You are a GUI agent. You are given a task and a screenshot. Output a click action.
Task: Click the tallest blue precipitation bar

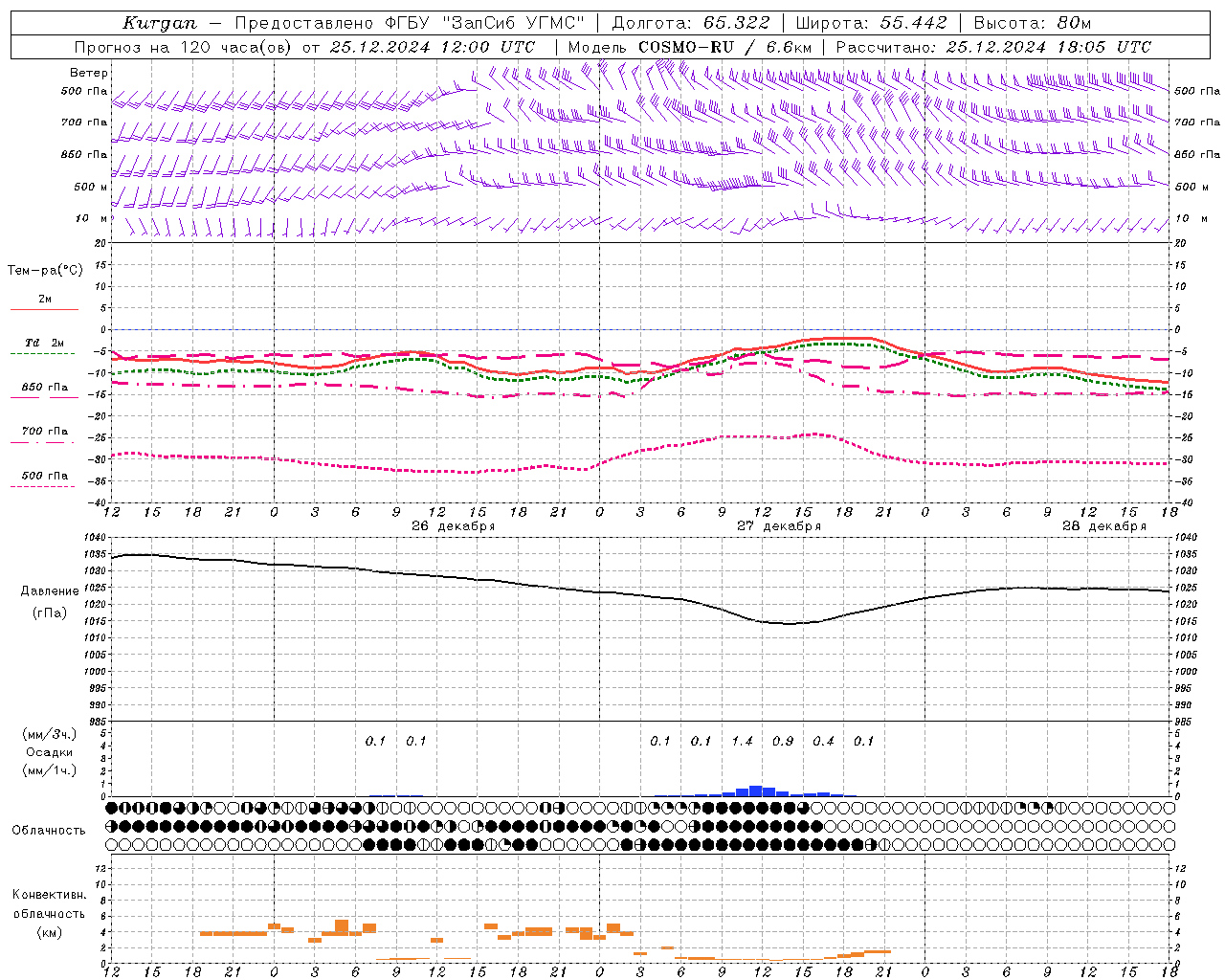[756, 791]
